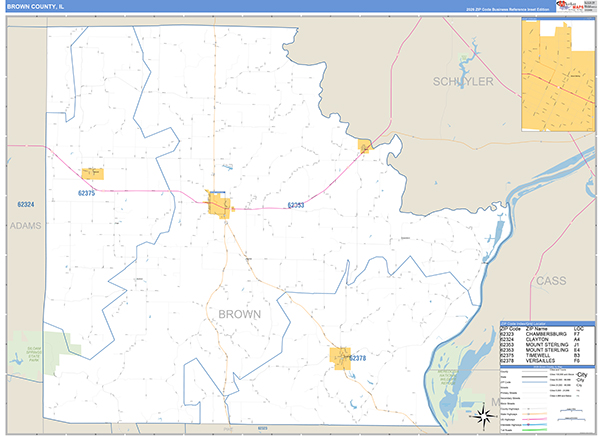Click ZIP code label 62353 on the map
Screen dimensions: 600x436
[x=296, y=205]
